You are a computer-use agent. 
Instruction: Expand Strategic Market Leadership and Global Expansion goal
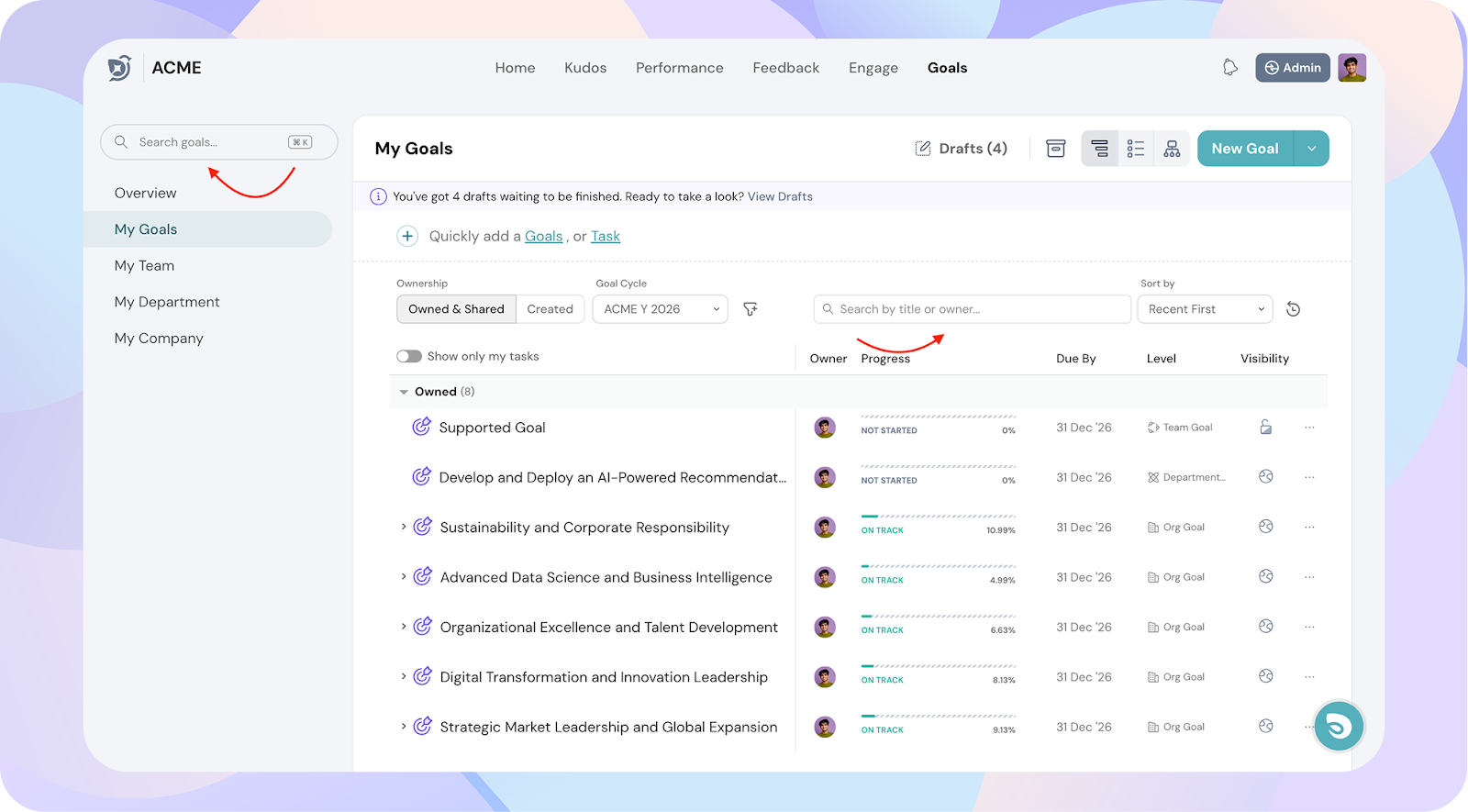[404, 727]
